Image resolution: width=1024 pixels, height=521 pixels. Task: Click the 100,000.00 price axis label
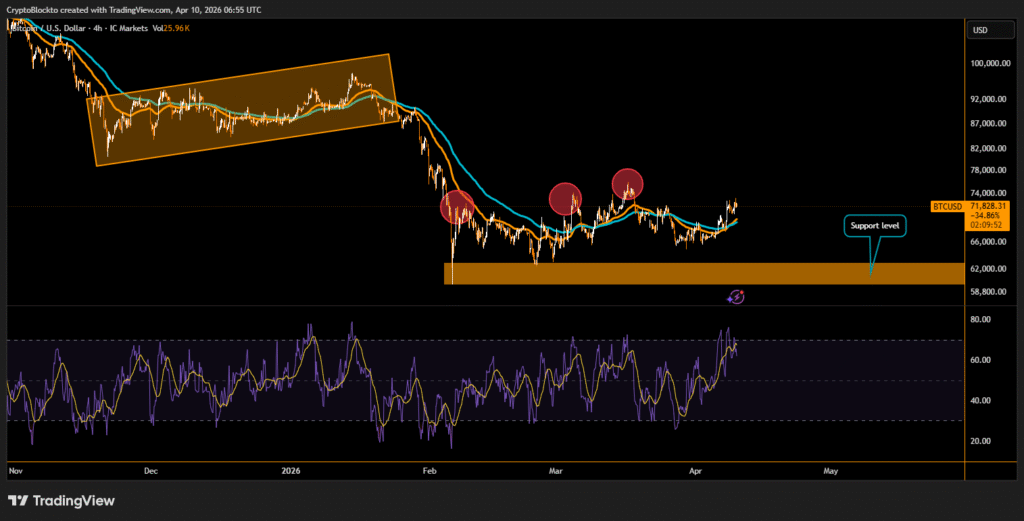pyautogui.click(x=990, y=64)
